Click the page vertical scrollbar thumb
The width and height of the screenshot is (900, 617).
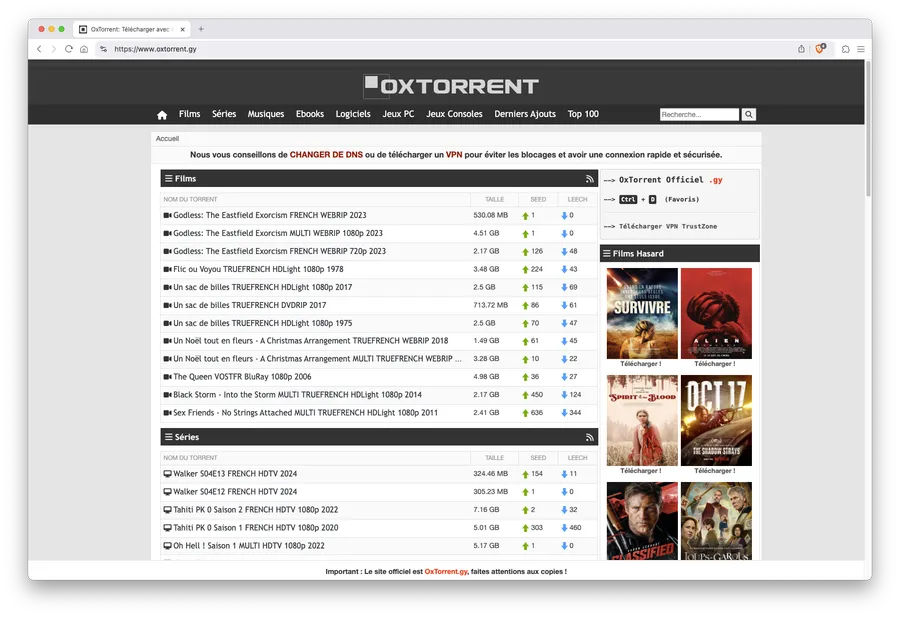tap(868, 129)
